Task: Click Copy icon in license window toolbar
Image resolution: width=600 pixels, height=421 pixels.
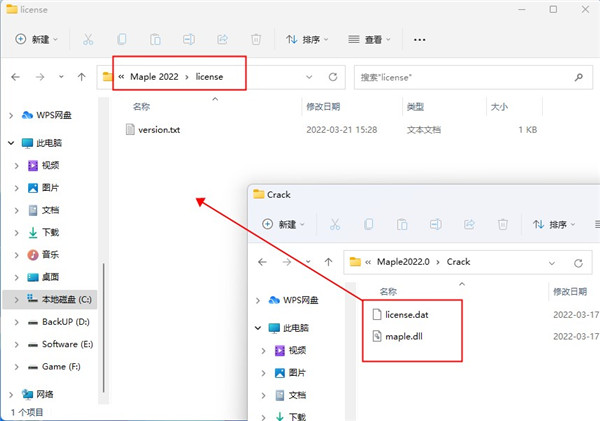Action: click(122, 39)
